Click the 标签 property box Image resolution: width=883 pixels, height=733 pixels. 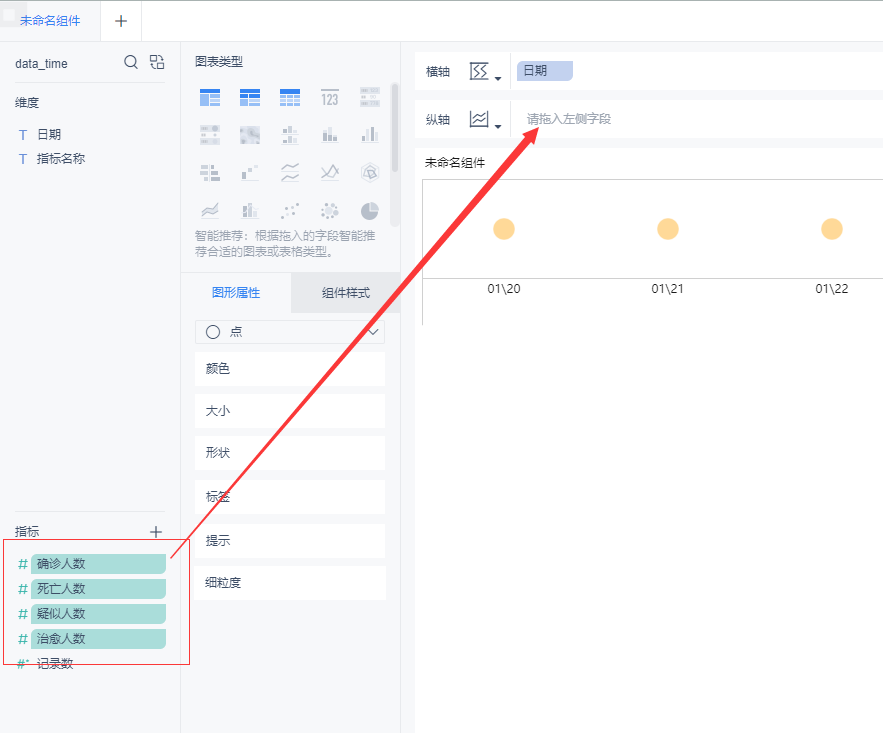coord(290,497)
